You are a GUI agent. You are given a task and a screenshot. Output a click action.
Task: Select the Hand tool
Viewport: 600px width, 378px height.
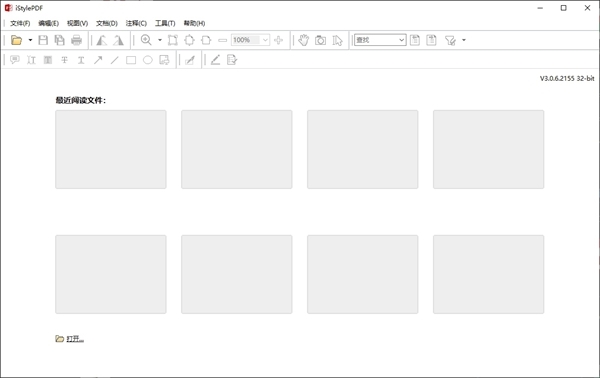tap(304, 40)
